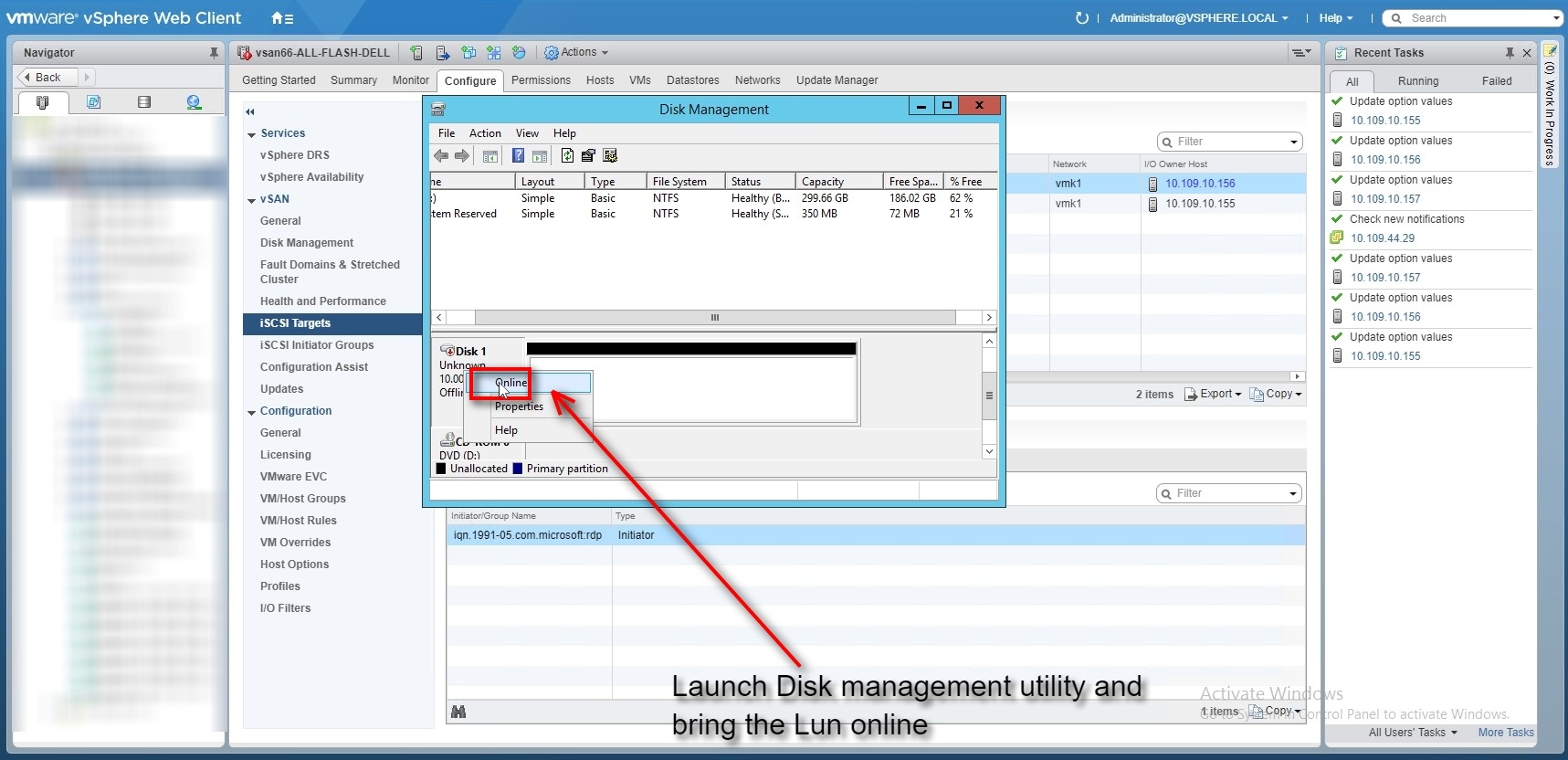Collapse the Configure side menu

point(249,111)
